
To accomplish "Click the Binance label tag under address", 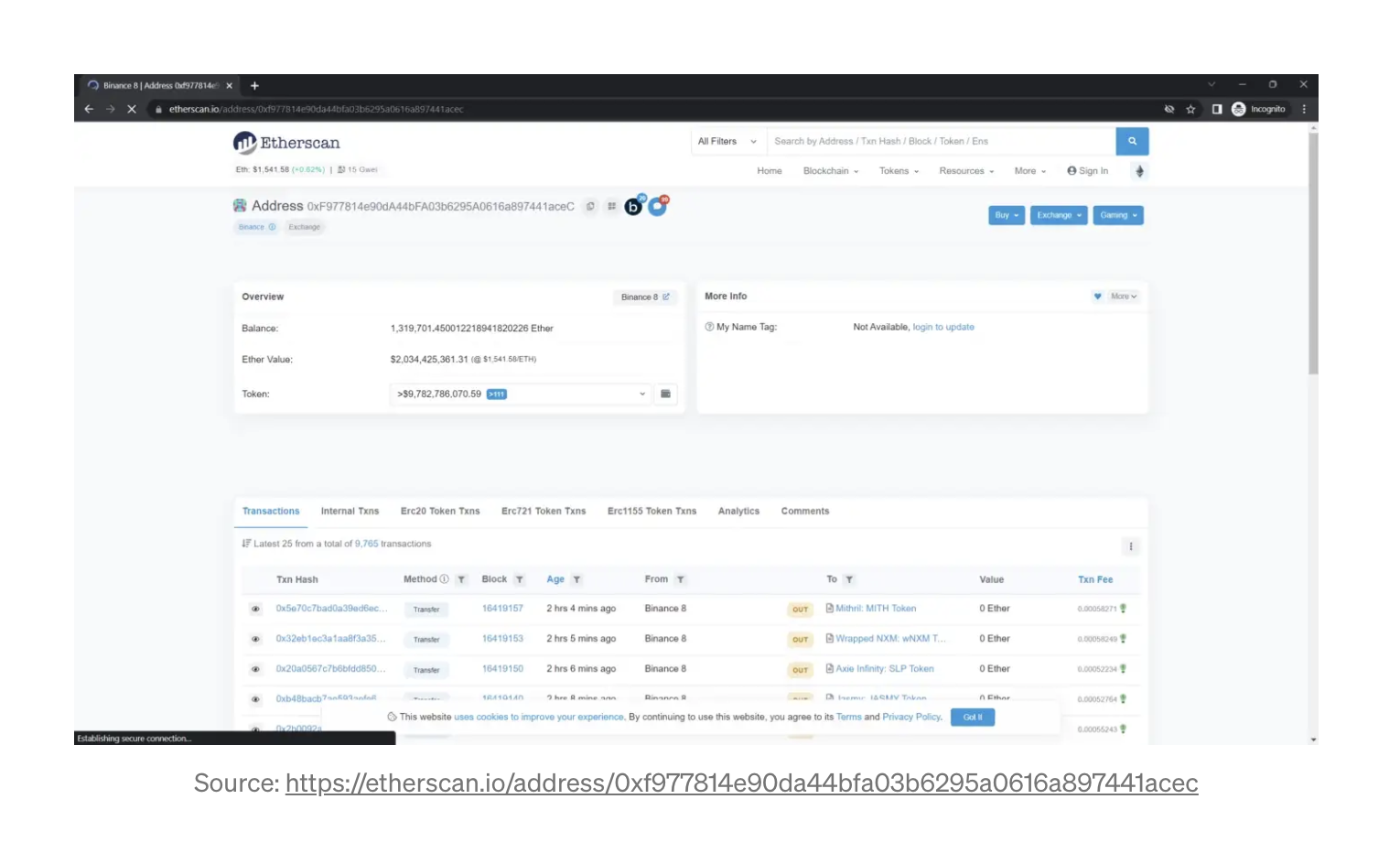I will click(x=256, y=227).
